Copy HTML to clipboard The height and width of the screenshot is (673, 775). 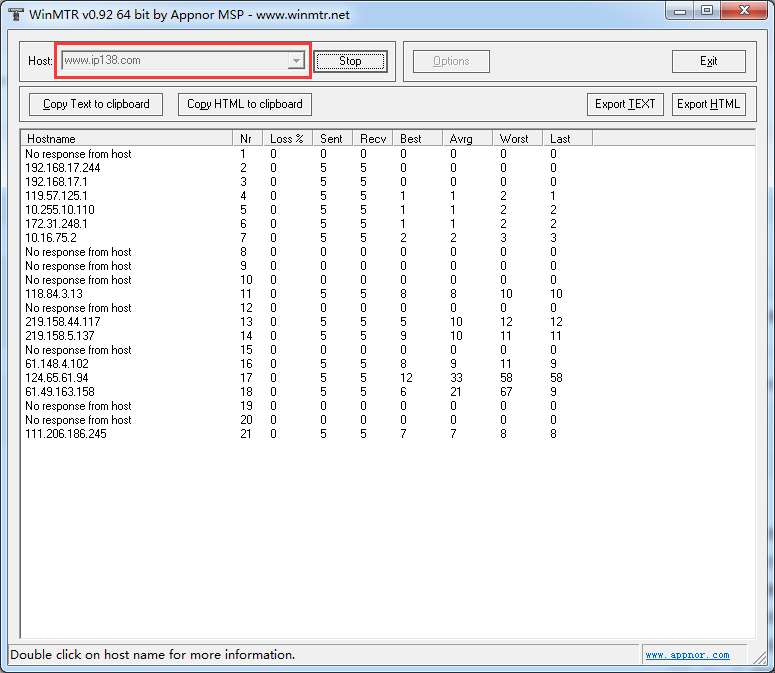click(245, 104)
